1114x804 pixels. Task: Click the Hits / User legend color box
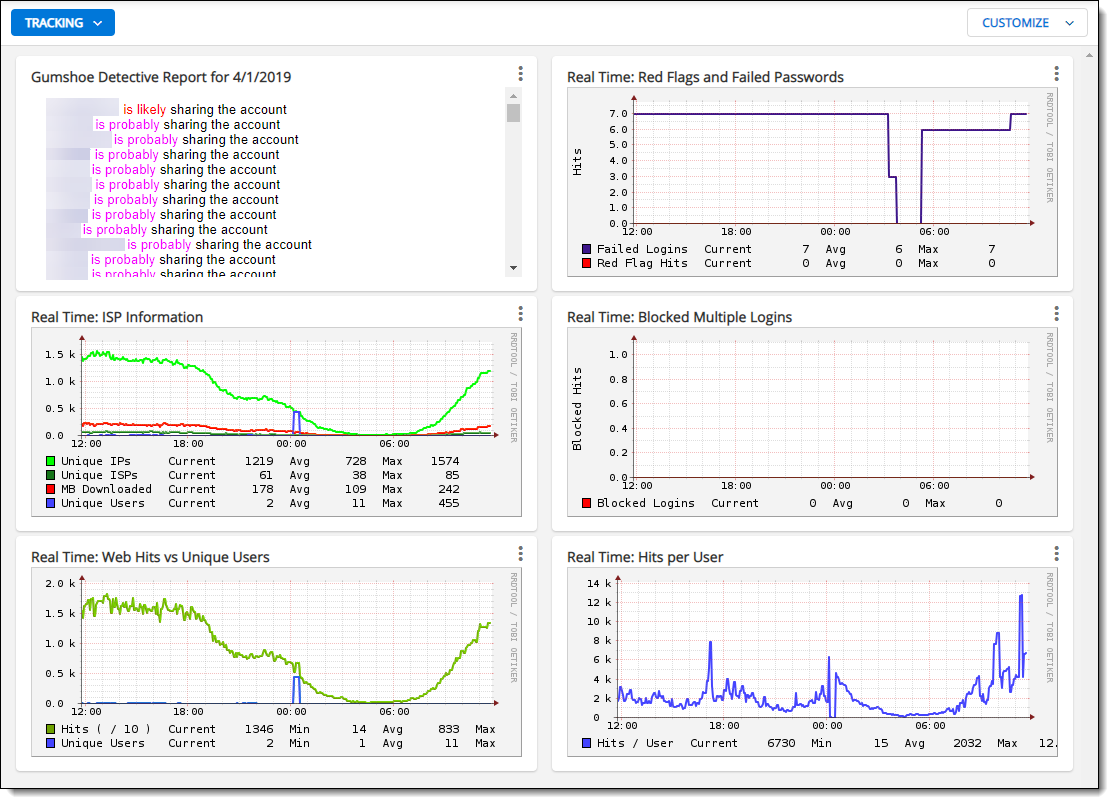click(x=586, y=744)
